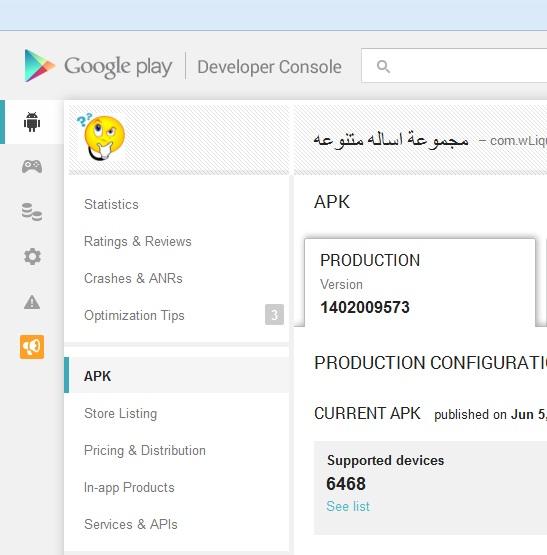Screen dimensions: 547x555
Task: Click the See list link
Action: [348, 507]
